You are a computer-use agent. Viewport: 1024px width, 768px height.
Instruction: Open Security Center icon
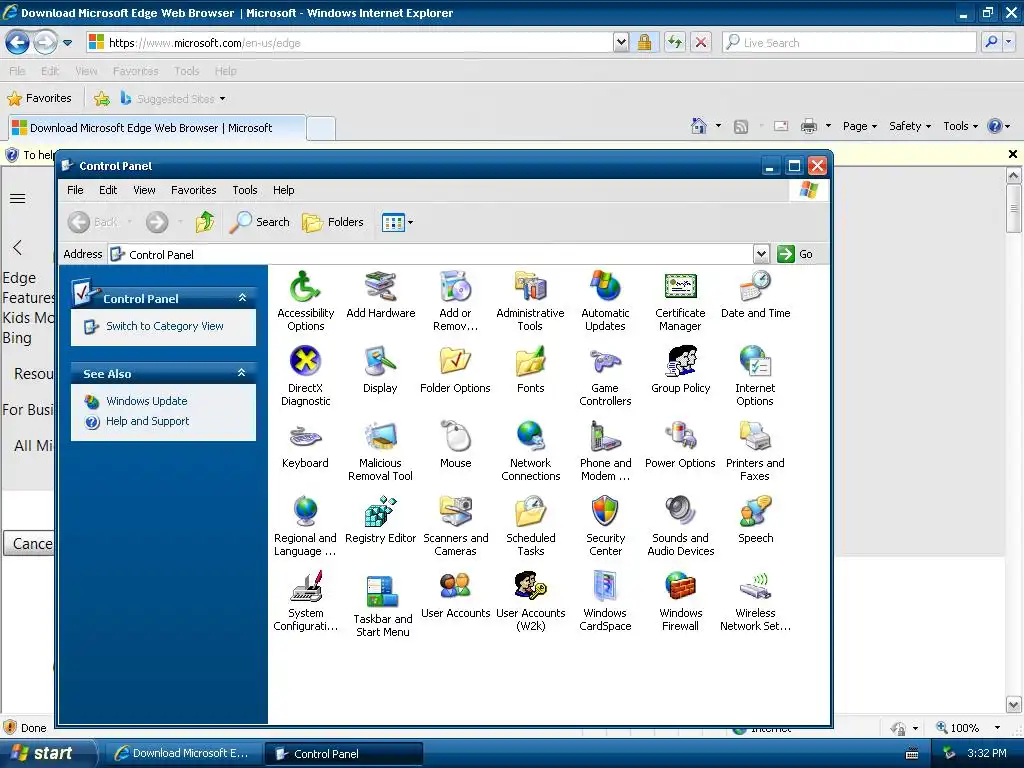click(605, 512)
